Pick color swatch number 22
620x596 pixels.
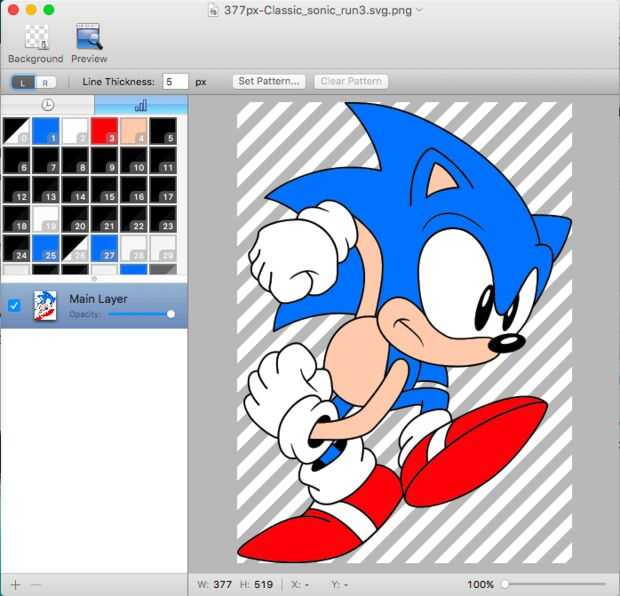point(134,219)
